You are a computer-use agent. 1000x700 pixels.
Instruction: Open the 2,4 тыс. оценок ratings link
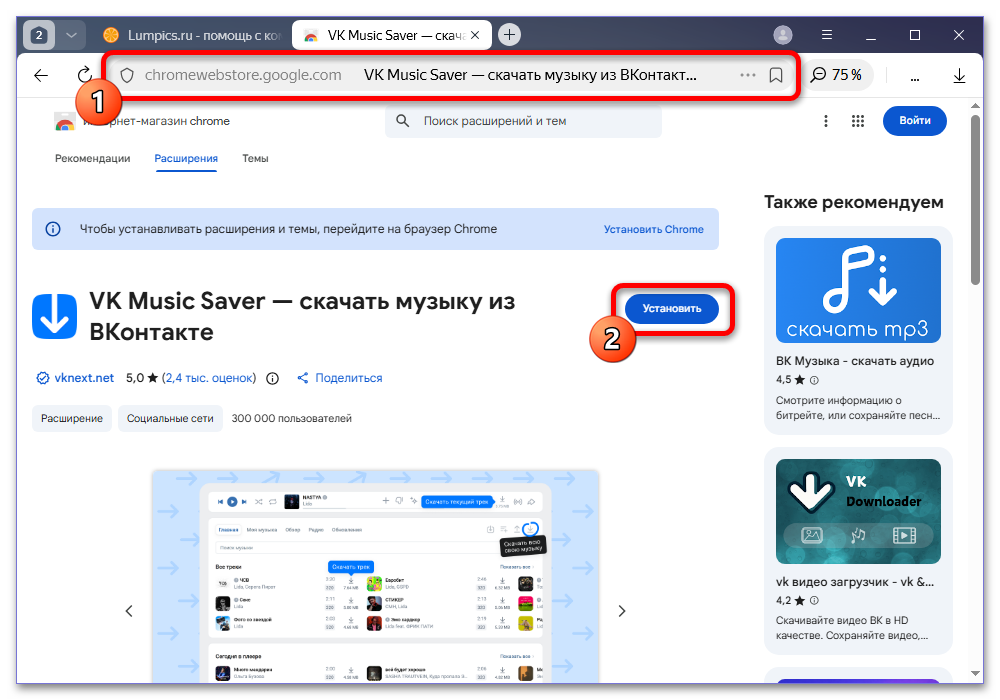[x=209, y=378]
